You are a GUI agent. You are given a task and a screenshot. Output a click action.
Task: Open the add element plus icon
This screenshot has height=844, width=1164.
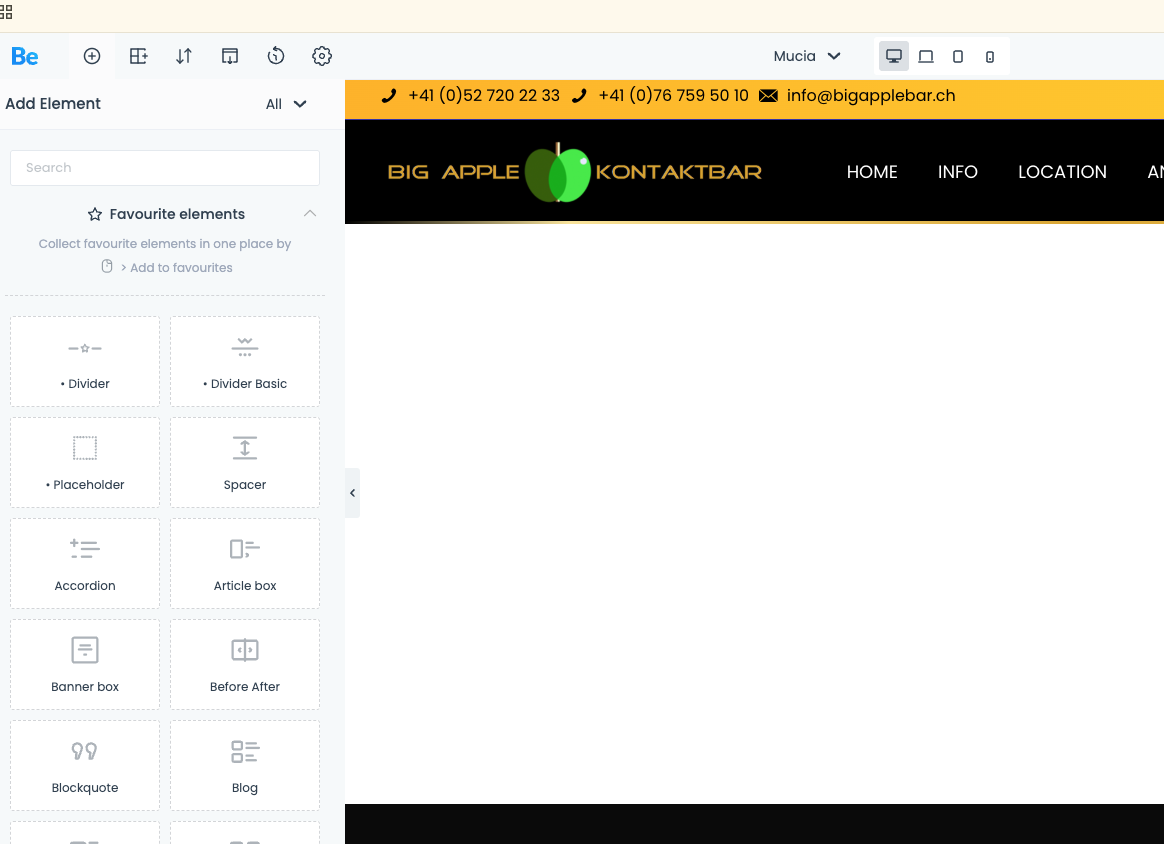coord(92,56)
